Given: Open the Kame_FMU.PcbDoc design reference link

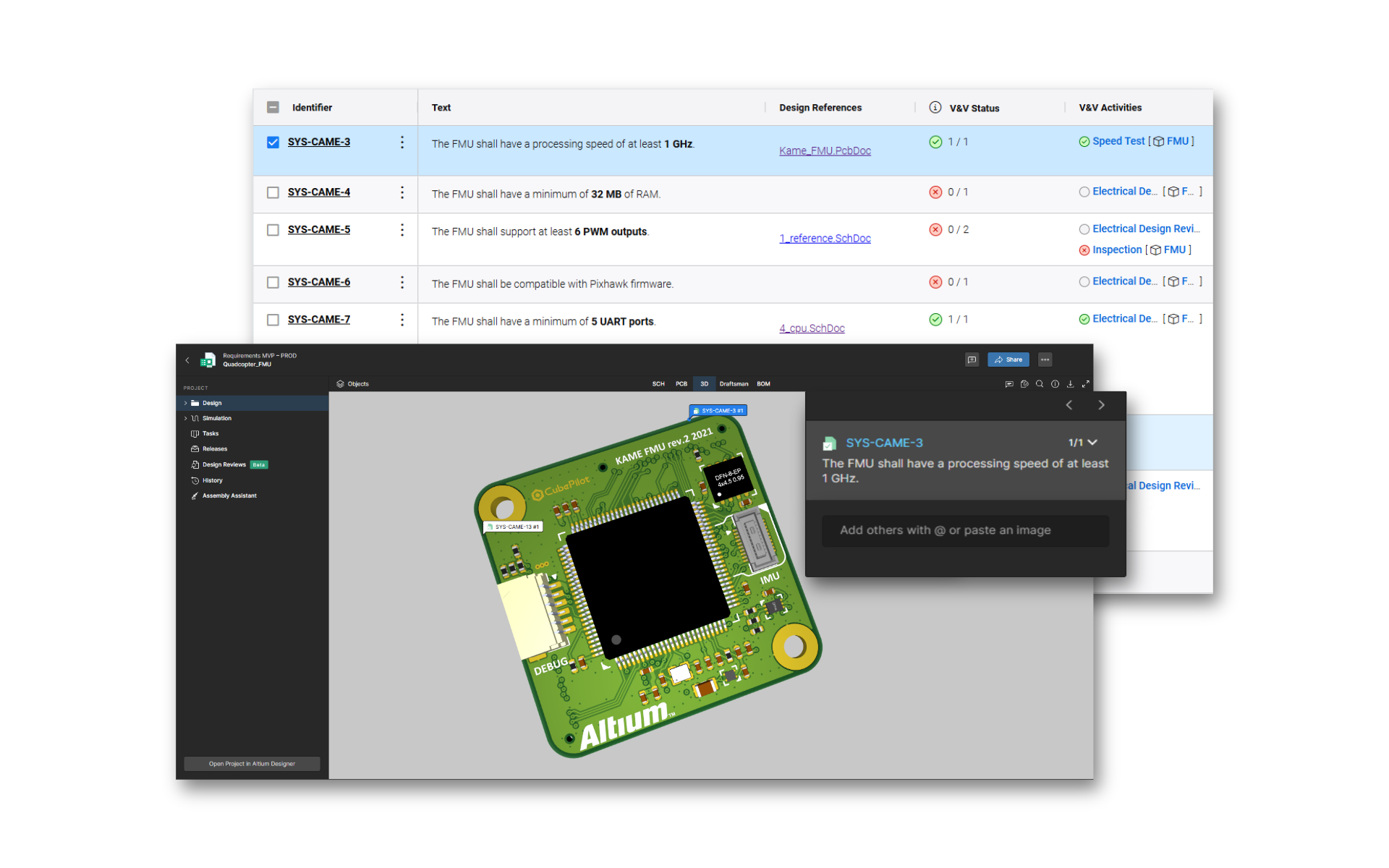Looking at the screenshot, I should point(825,150).
